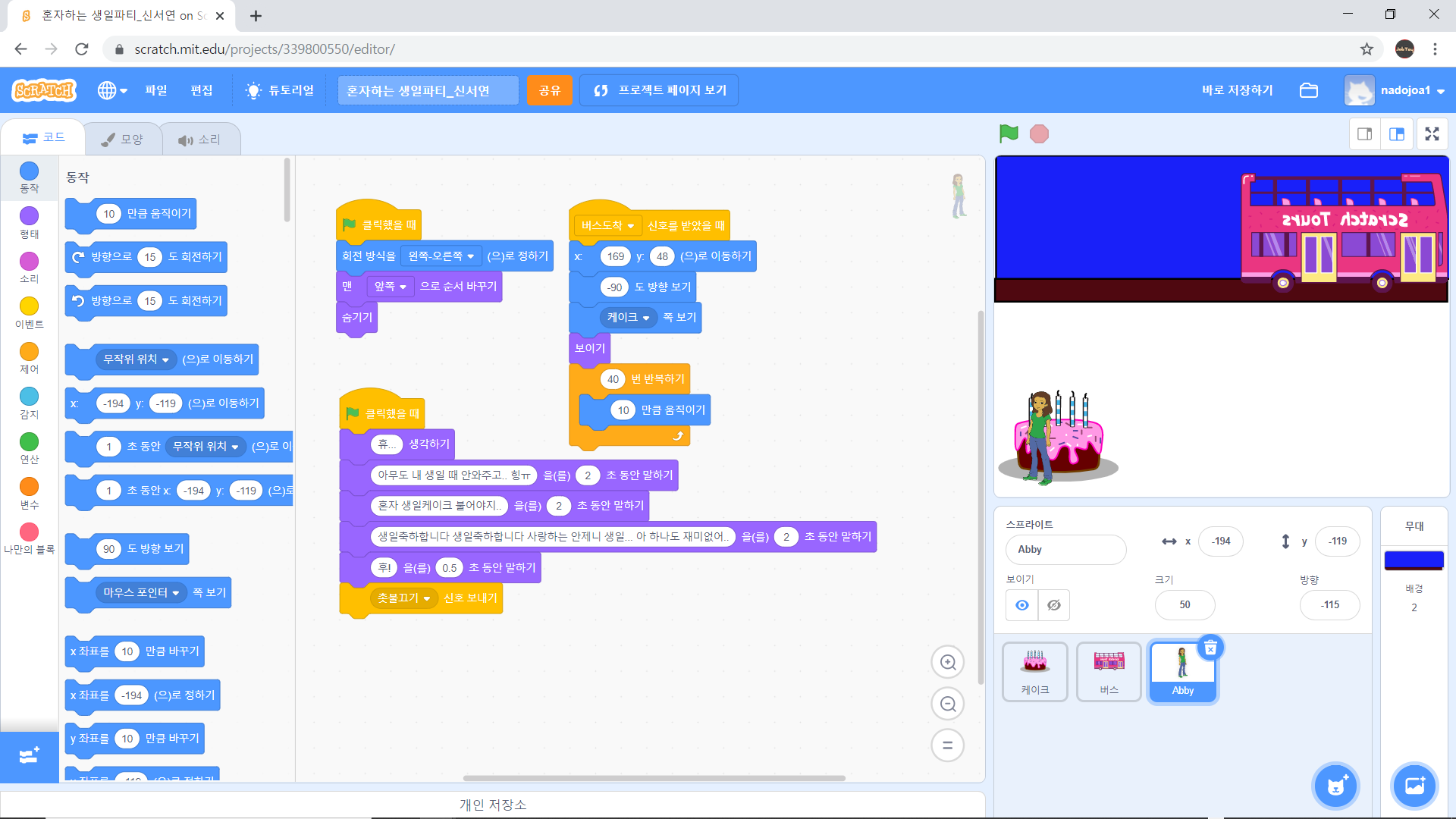The image size is (1456, 819).
Task: Show the sprite with eye icon
Action: click(x=1022, y=605)
